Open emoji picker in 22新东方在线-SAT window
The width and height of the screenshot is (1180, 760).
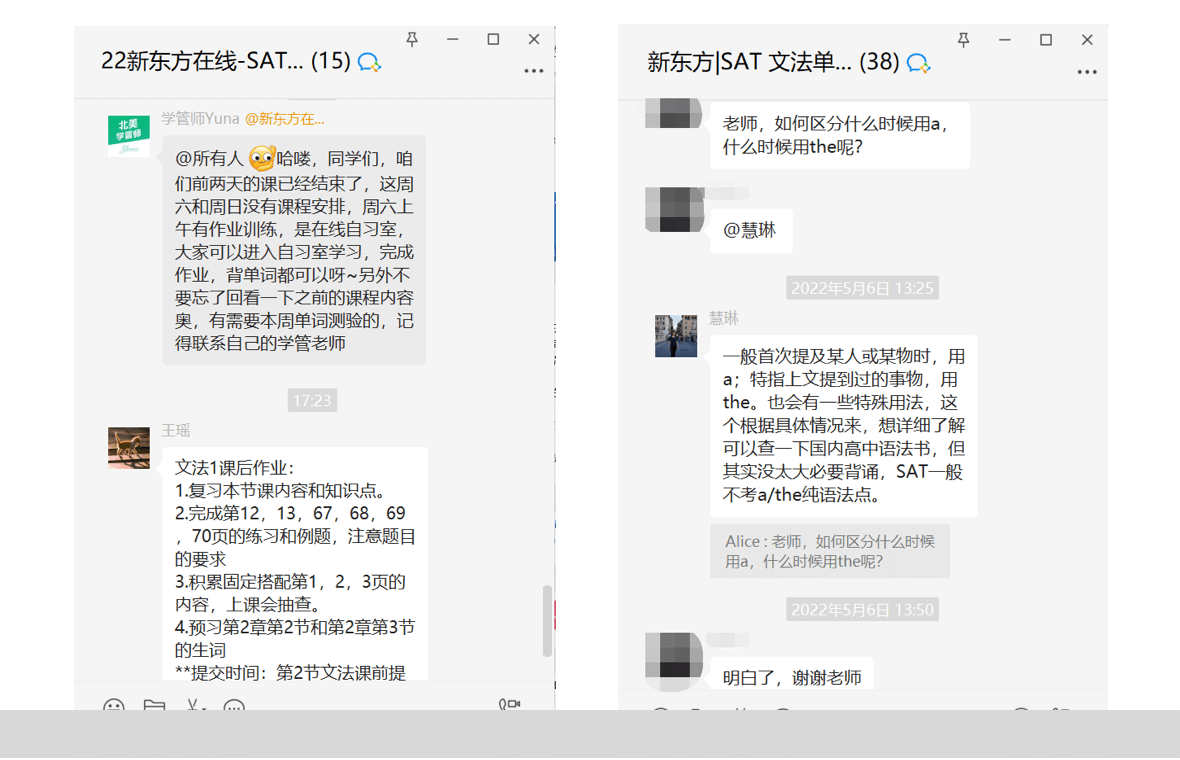(114, 705)
